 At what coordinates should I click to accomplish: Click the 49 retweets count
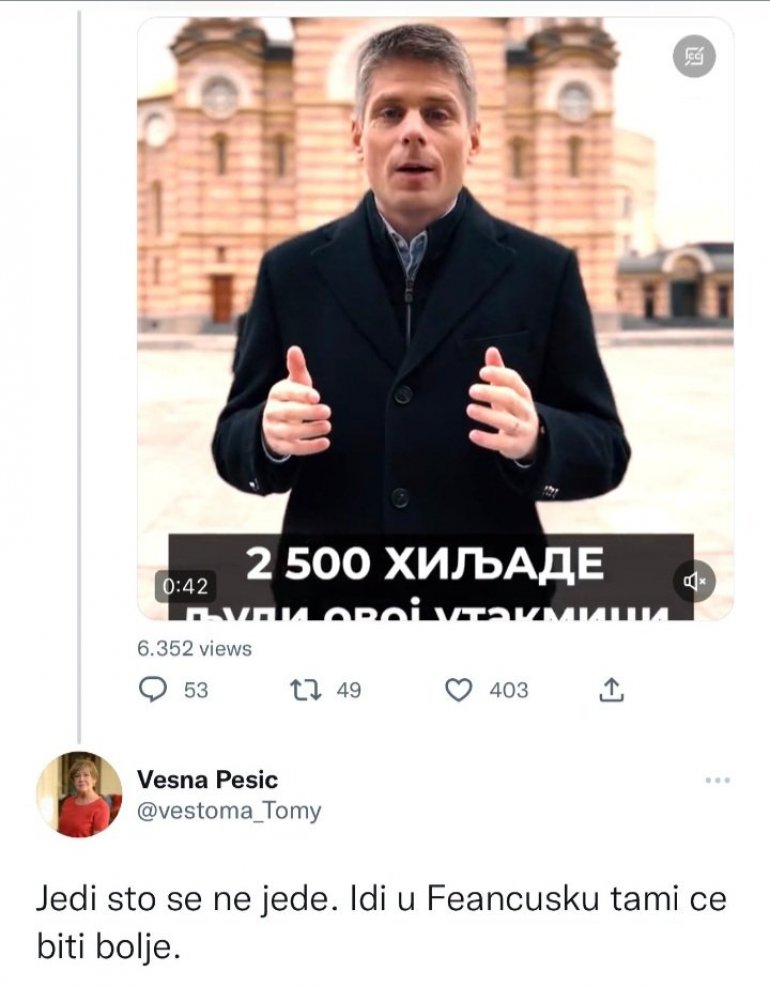click(x=348, y=690)
